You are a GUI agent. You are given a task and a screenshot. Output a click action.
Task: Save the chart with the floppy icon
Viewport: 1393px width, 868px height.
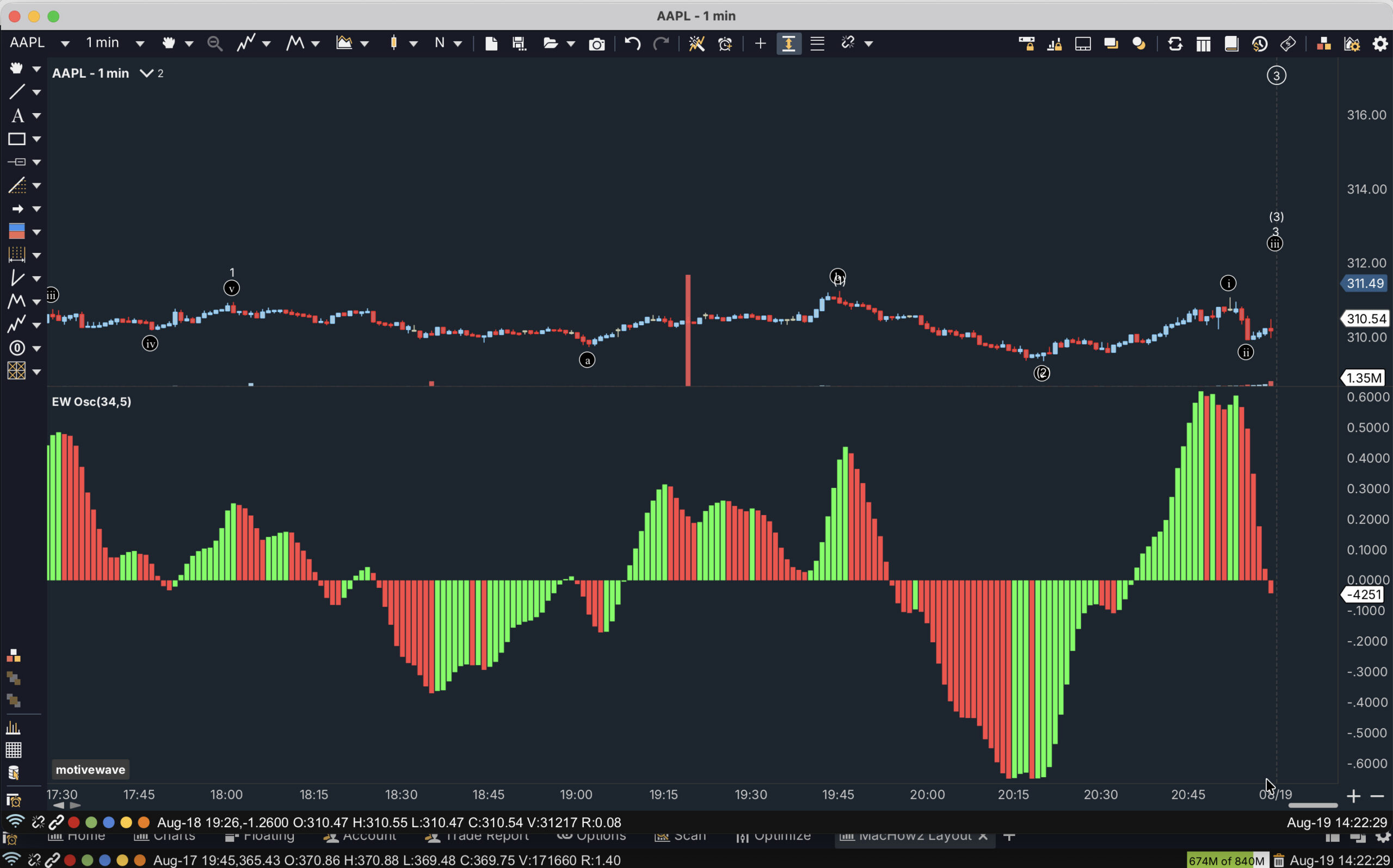tap(519, 44)
